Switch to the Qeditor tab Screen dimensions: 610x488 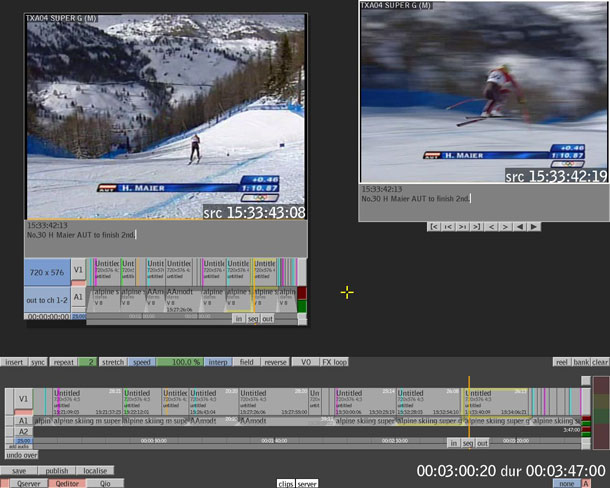pyautogui.click(x=67, y=483)
